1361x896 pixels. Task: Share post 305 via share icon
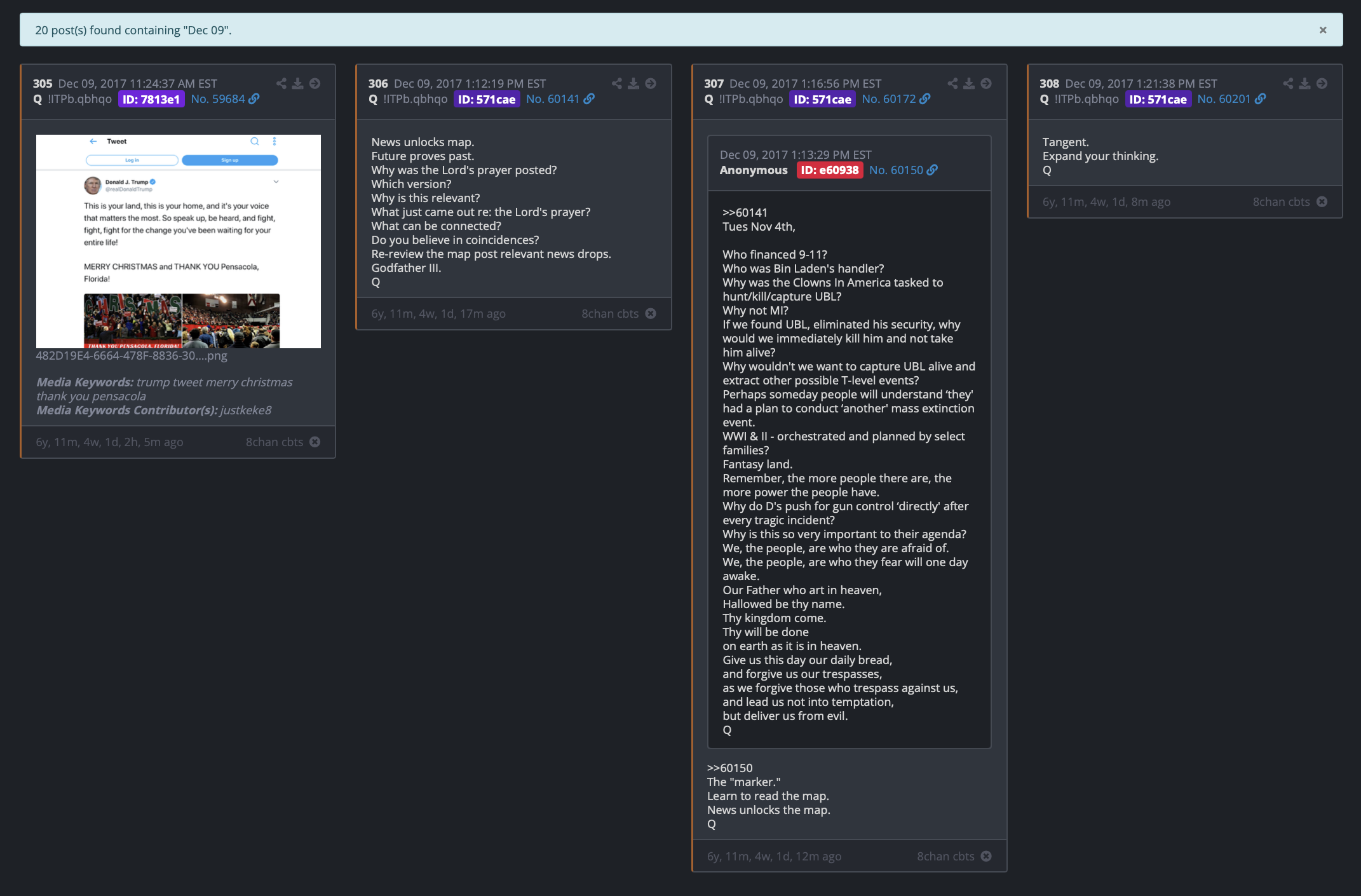281,83
